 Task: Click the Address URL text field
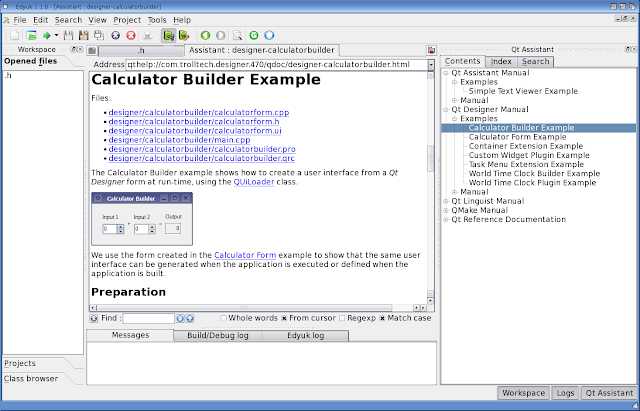pyautogui.click(x=276, y=65)
